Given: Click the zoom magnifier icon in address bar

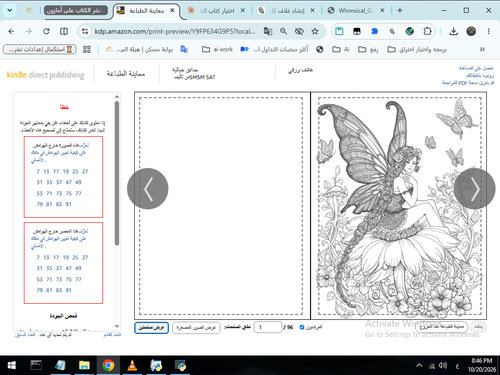Looking at the screenshot, I should tap(283, 31).
